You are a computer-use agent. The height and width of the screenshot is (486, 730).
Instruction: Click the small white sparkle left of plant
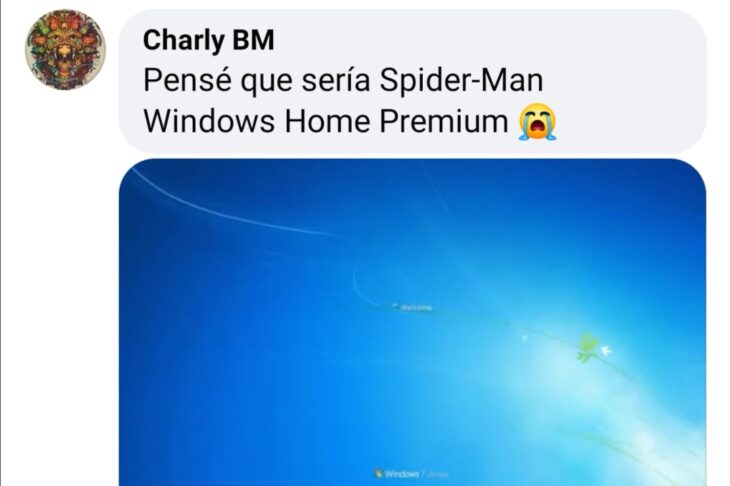(x=525, y=338)
